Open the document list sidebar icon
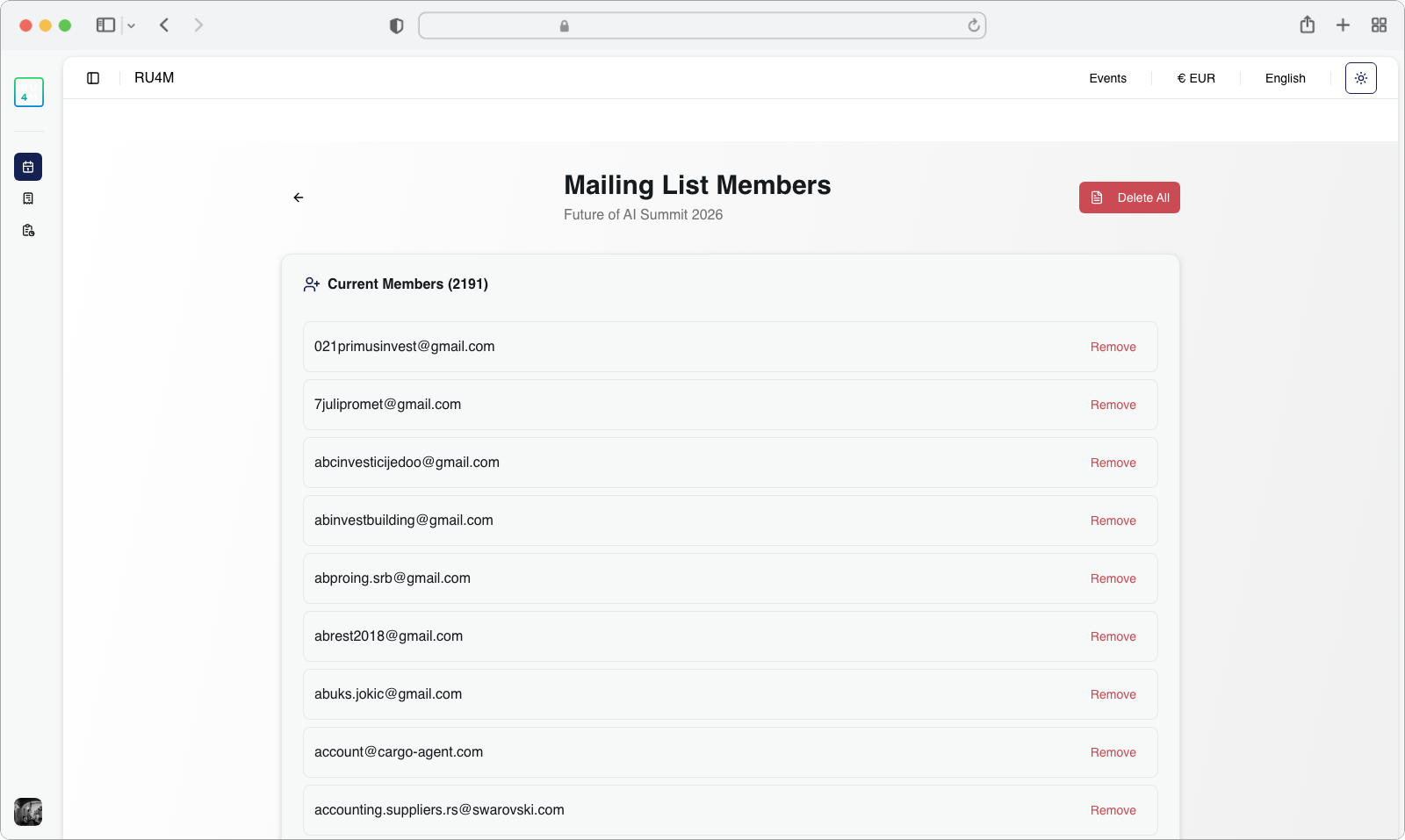The height and width of the screenshot is (840, 1405). coord(28,198)
